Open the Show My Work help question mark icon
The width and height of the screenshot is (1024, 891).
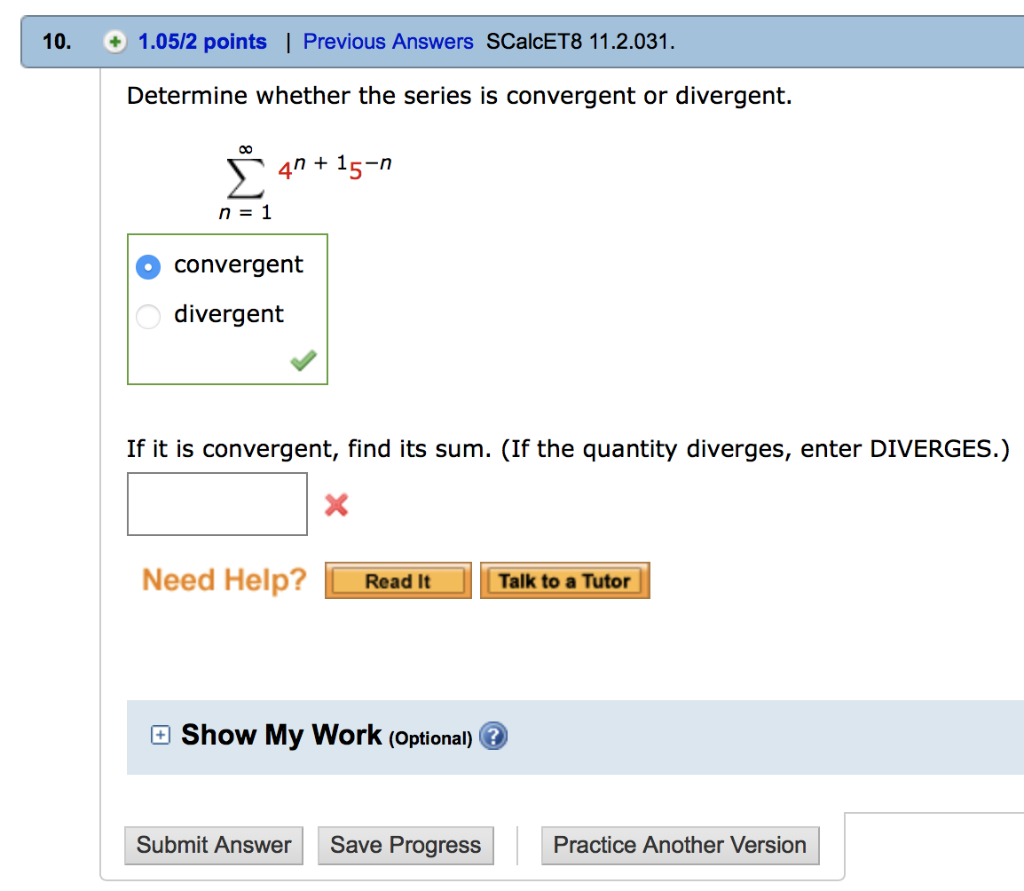coord(493,736)
